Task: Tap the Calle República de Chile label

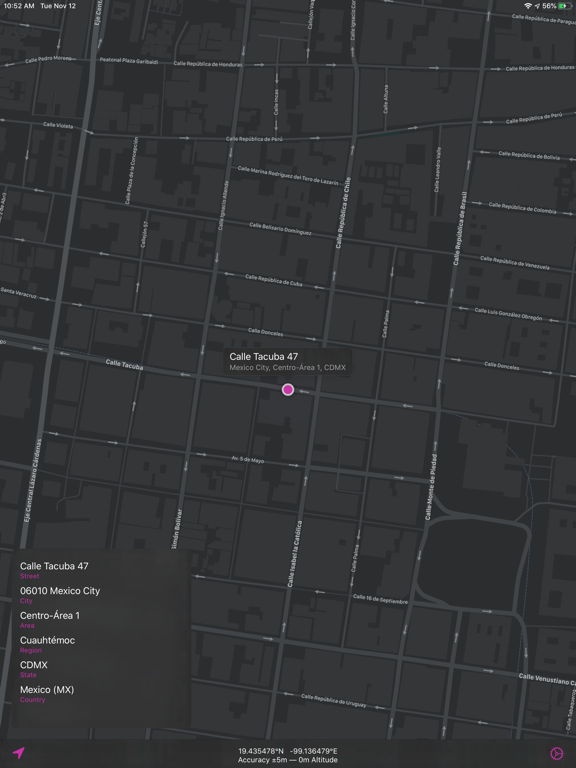Action: click(342, 212)
